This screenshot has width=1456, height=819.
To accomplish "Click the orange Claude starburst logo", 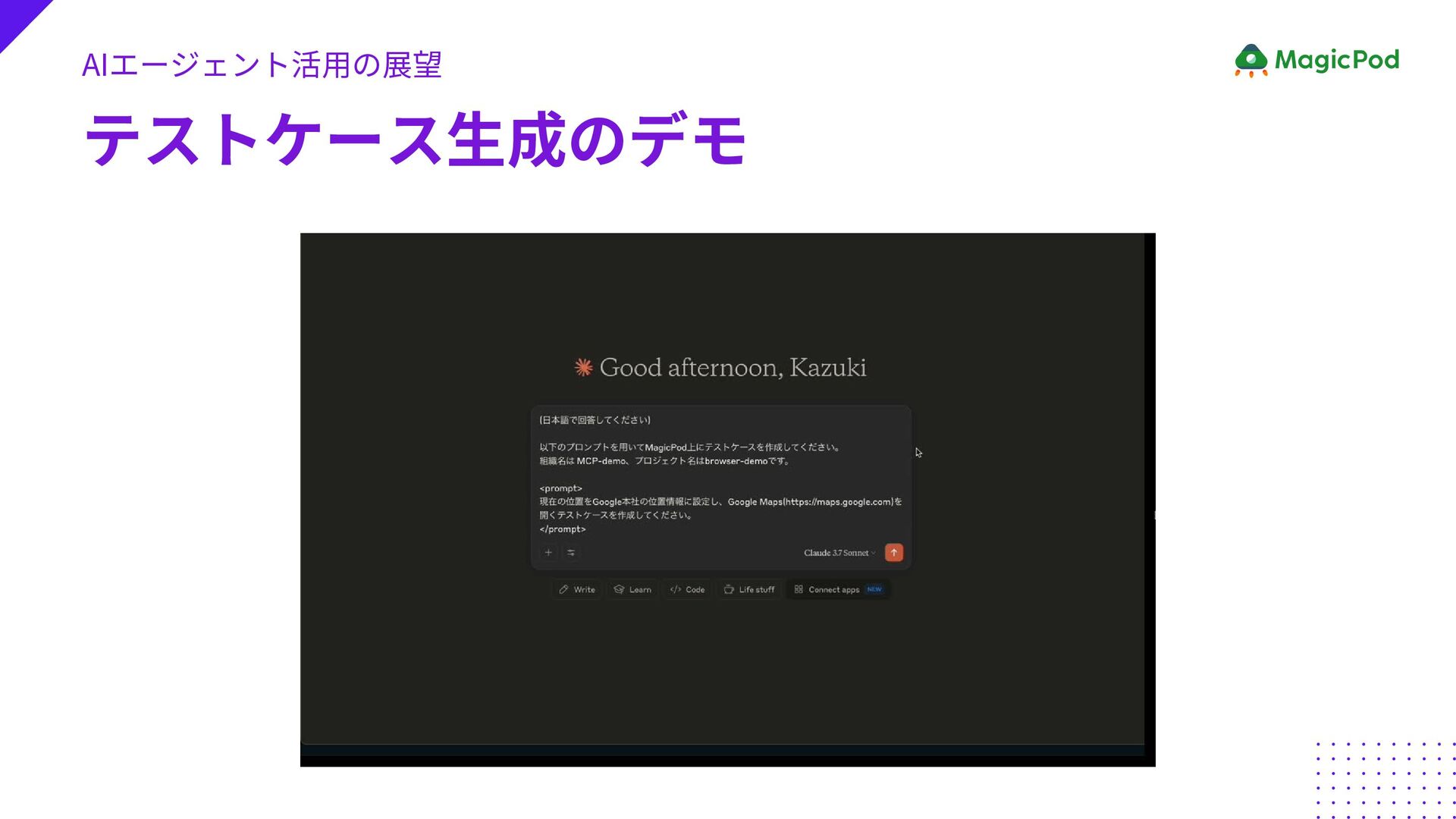I will [583, 368].
